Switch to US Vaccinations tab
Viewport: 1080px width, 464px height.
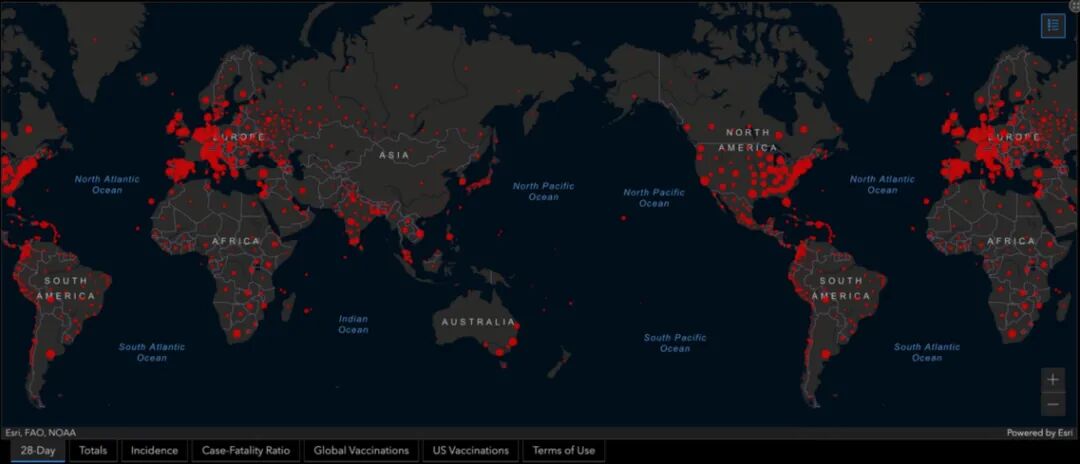click(470, 451)
